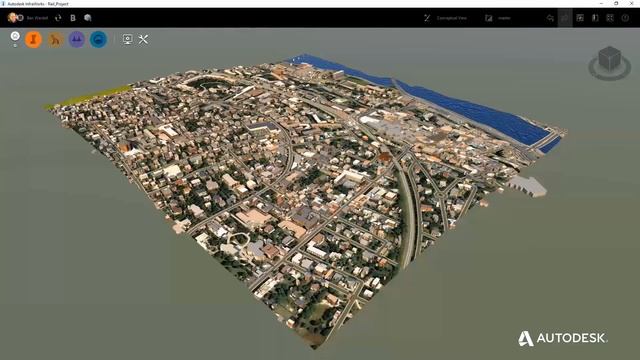This screenshot has width=640, height=360.
Task: Click the user name next to avatar
Action: click(x=37, y=18)
